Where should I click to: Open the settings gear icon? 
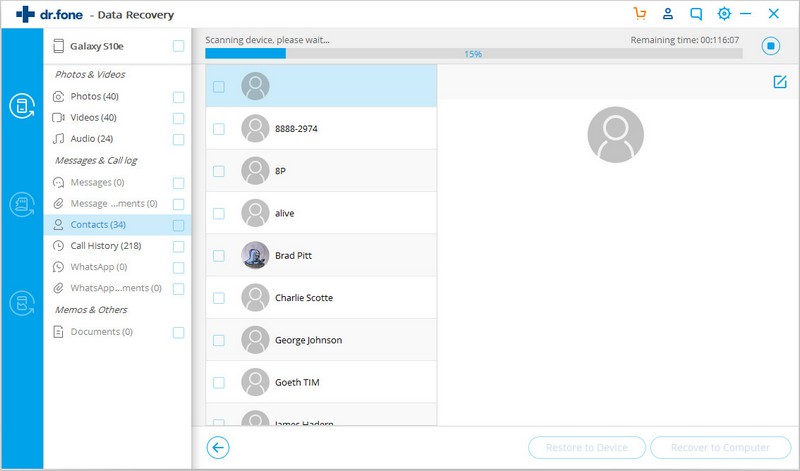[724, 14]
